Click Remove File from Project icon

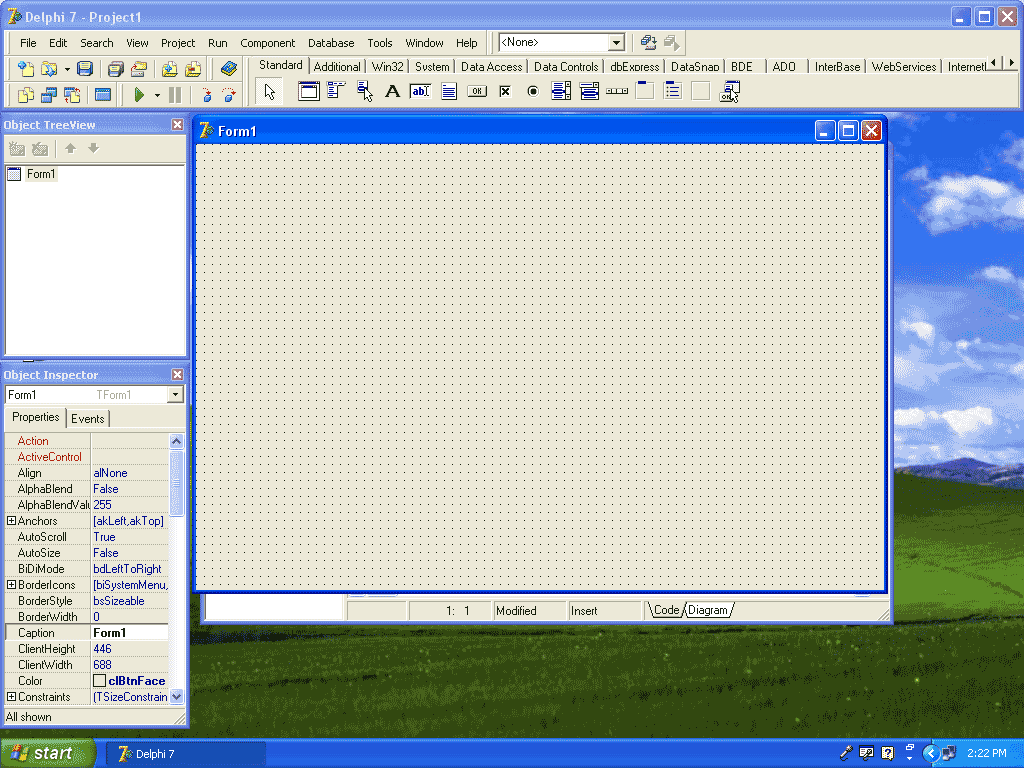pyautogui.click(x=193, y=69)
